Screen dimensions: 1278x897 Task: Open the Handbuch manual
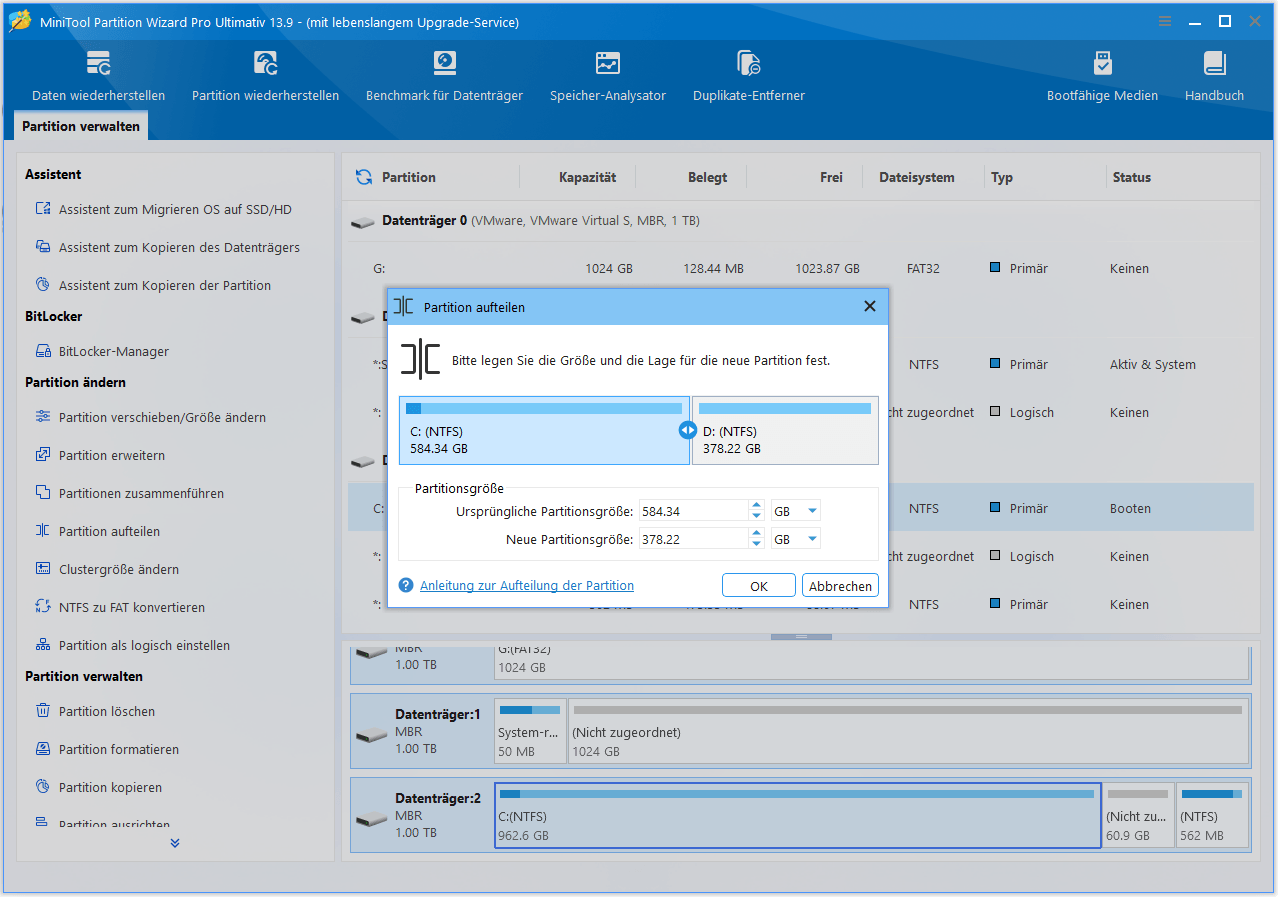tap(1214, 77)
